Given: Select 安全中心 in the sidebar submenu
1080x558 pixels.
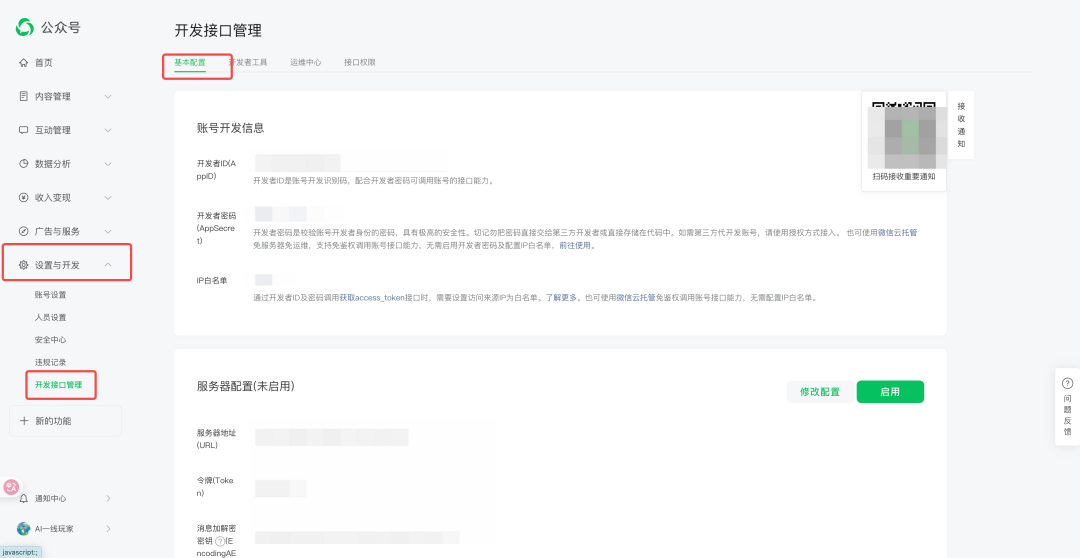Looking at the screenshot, I should click(50, 340).
